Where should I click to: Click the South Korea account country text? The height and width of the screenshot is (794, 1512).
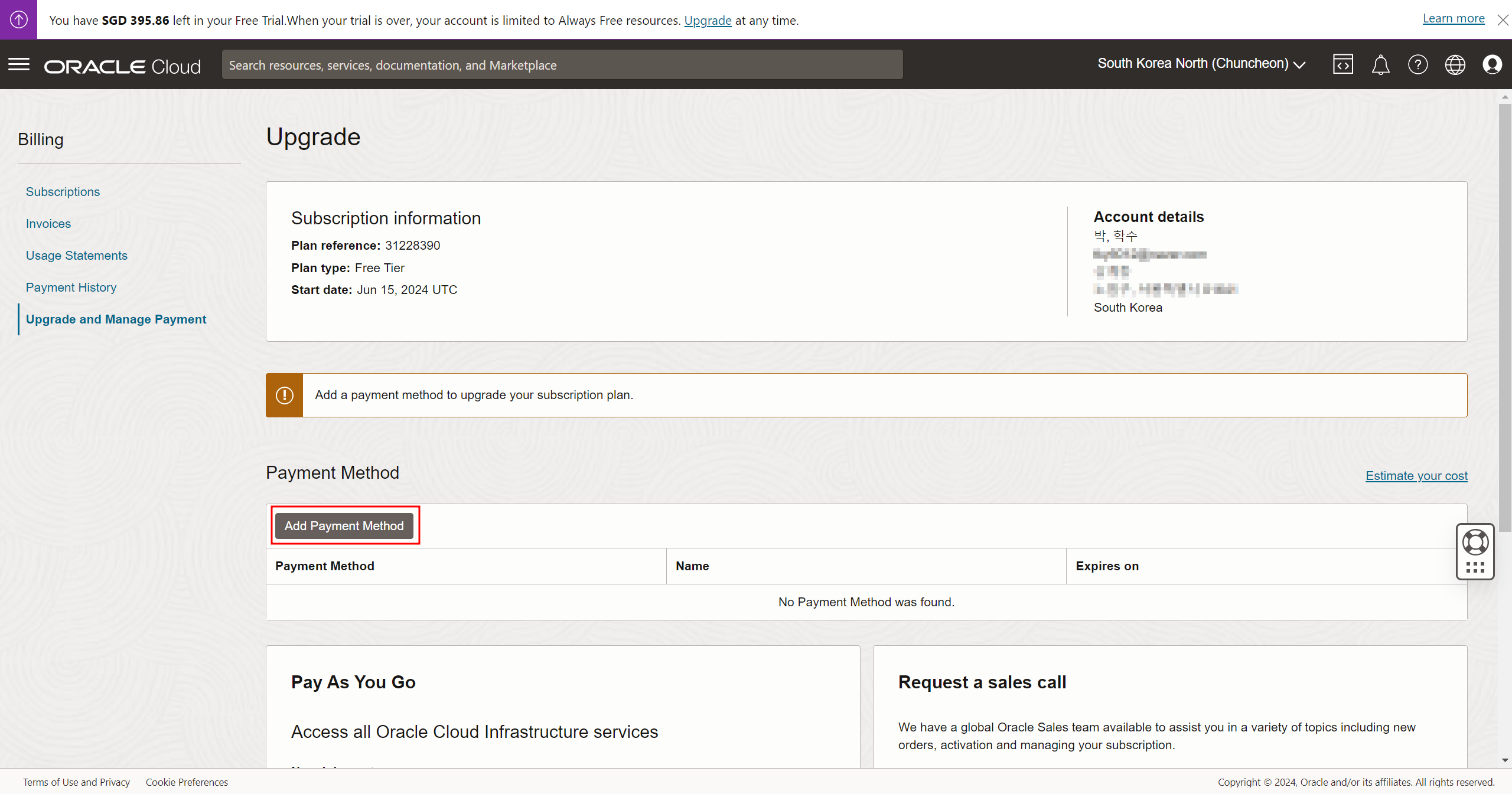point(1128,308)
